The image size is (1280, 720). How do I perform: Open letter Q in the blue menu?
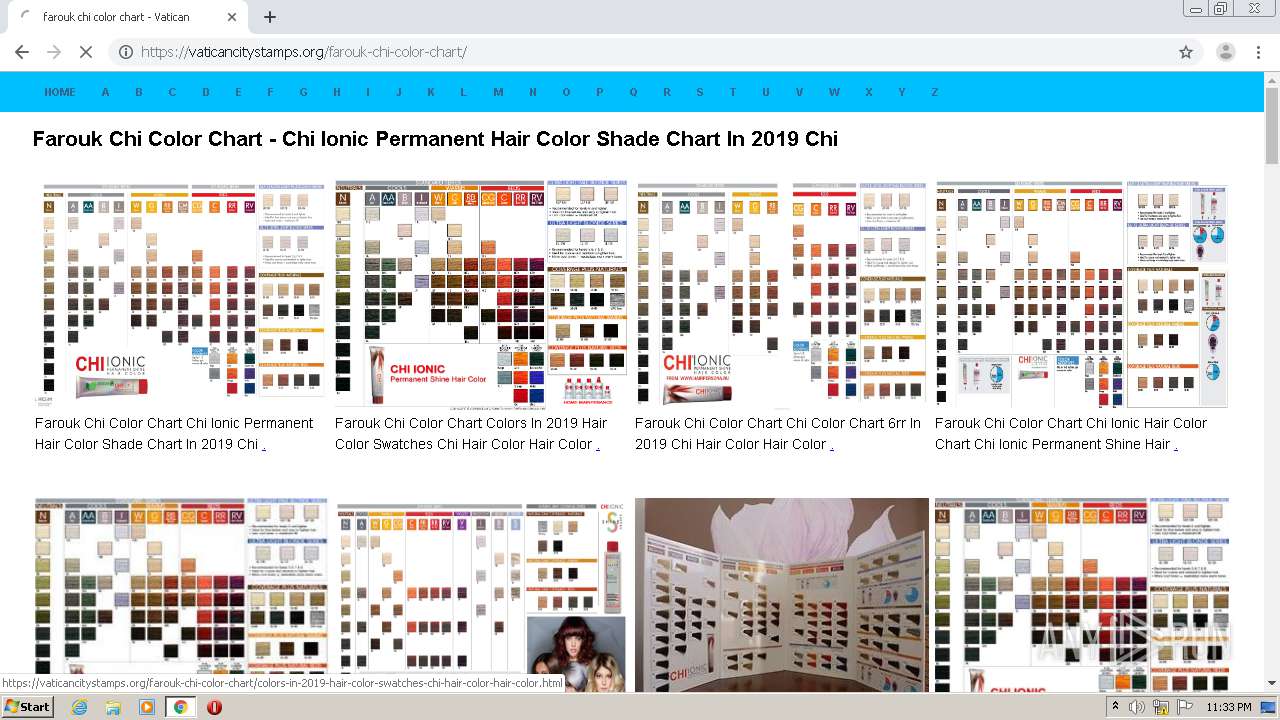pos(633,92)
